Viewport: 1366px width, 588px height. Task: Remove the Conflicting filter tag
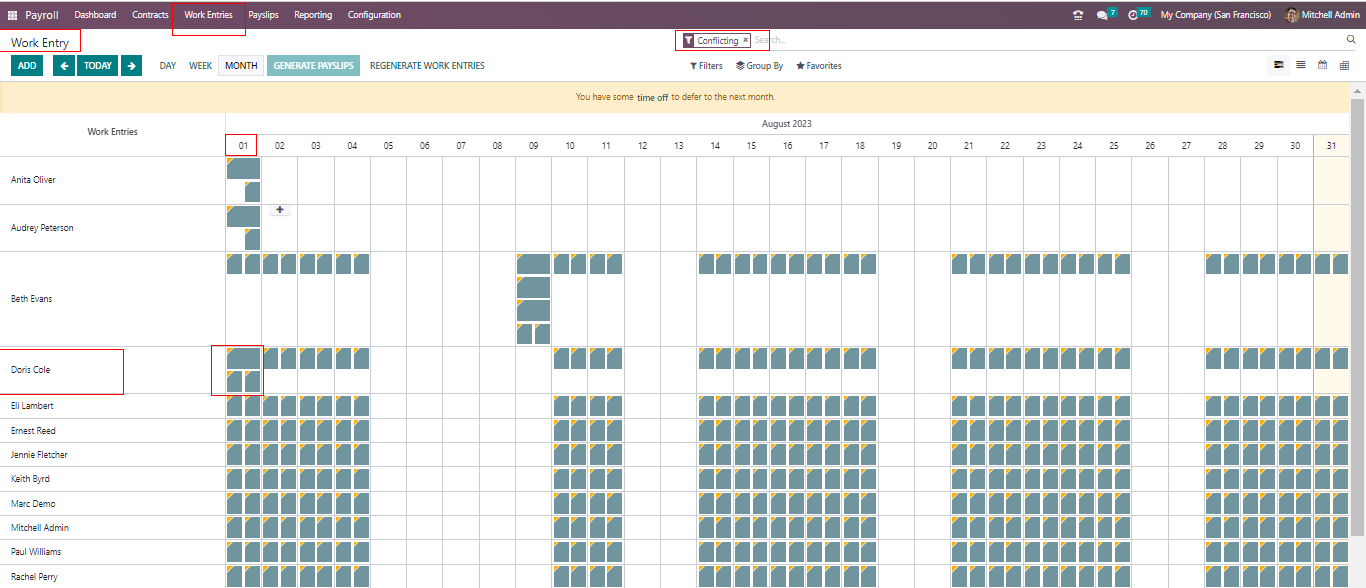click(x=745, y=40)
